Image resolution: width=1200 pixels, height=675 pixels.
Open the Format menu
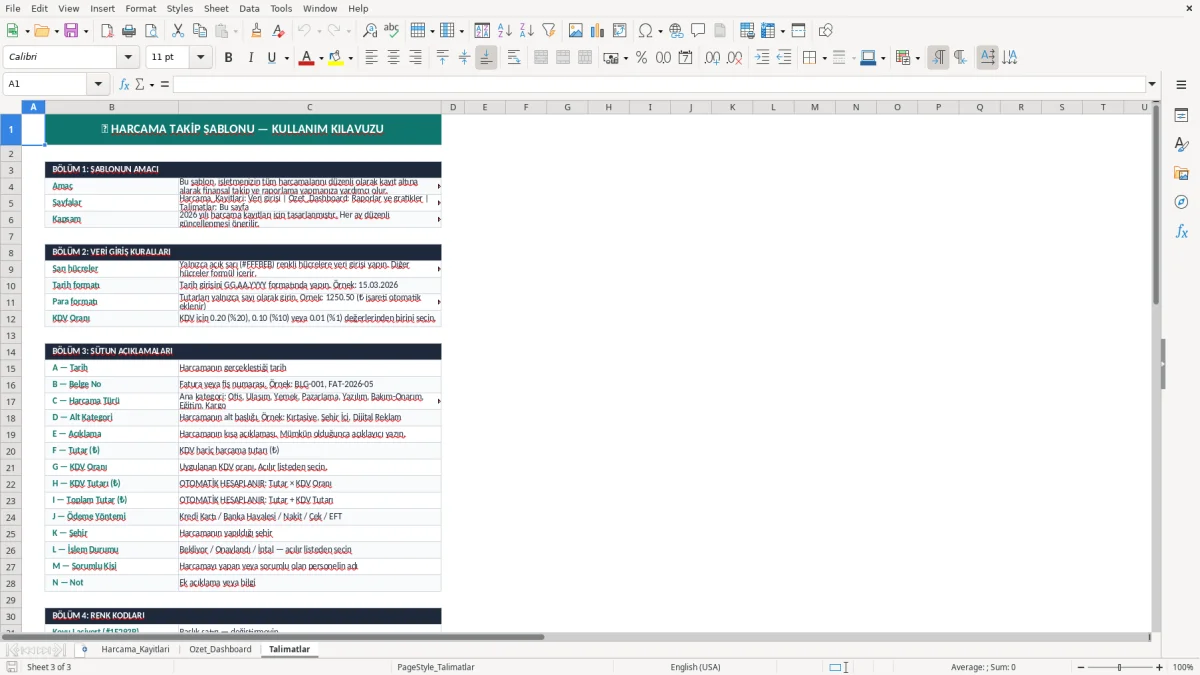pyautogui.click(x=140, y=8)
